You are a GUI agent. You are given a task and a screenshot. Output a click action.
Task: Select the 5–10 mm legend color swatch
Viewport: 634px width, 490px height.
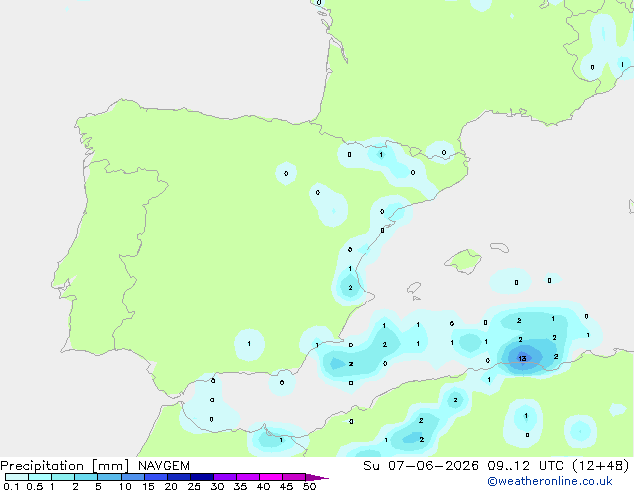point(109,477)
